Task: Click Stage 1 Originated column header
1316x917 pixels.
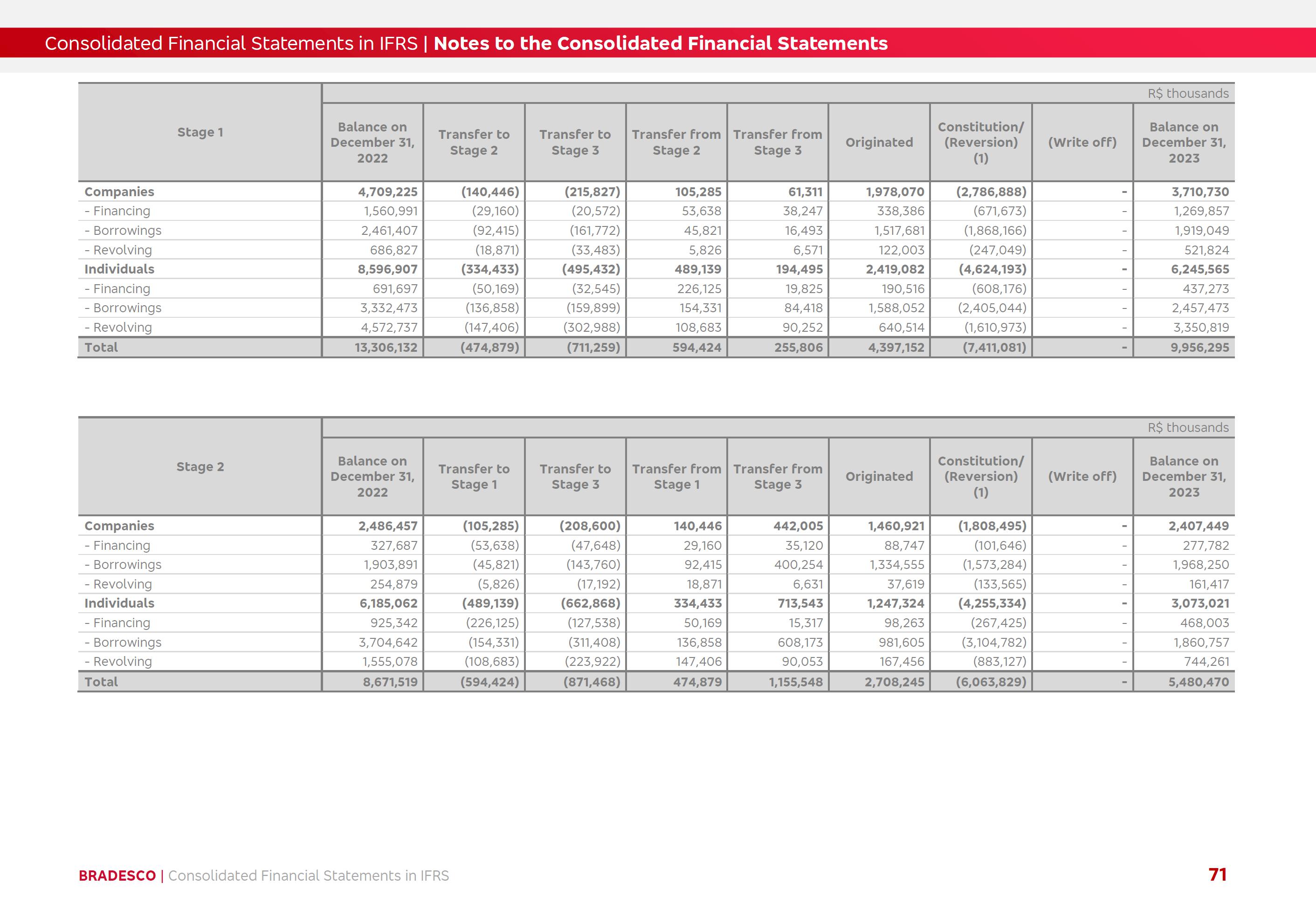Action: point(879,143)
